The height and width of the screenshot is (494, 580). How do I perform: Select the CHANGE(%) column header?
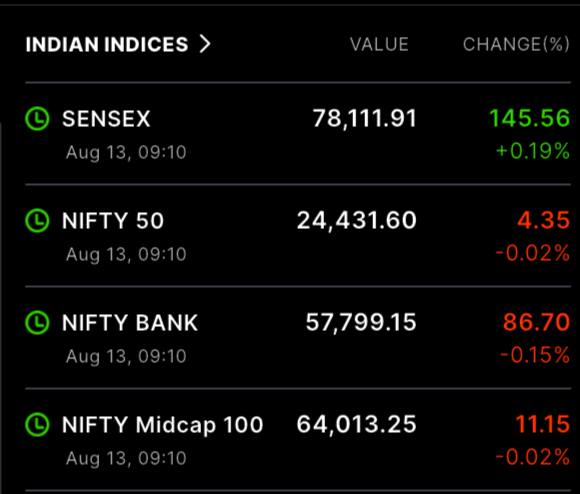(x=516, y=44)
